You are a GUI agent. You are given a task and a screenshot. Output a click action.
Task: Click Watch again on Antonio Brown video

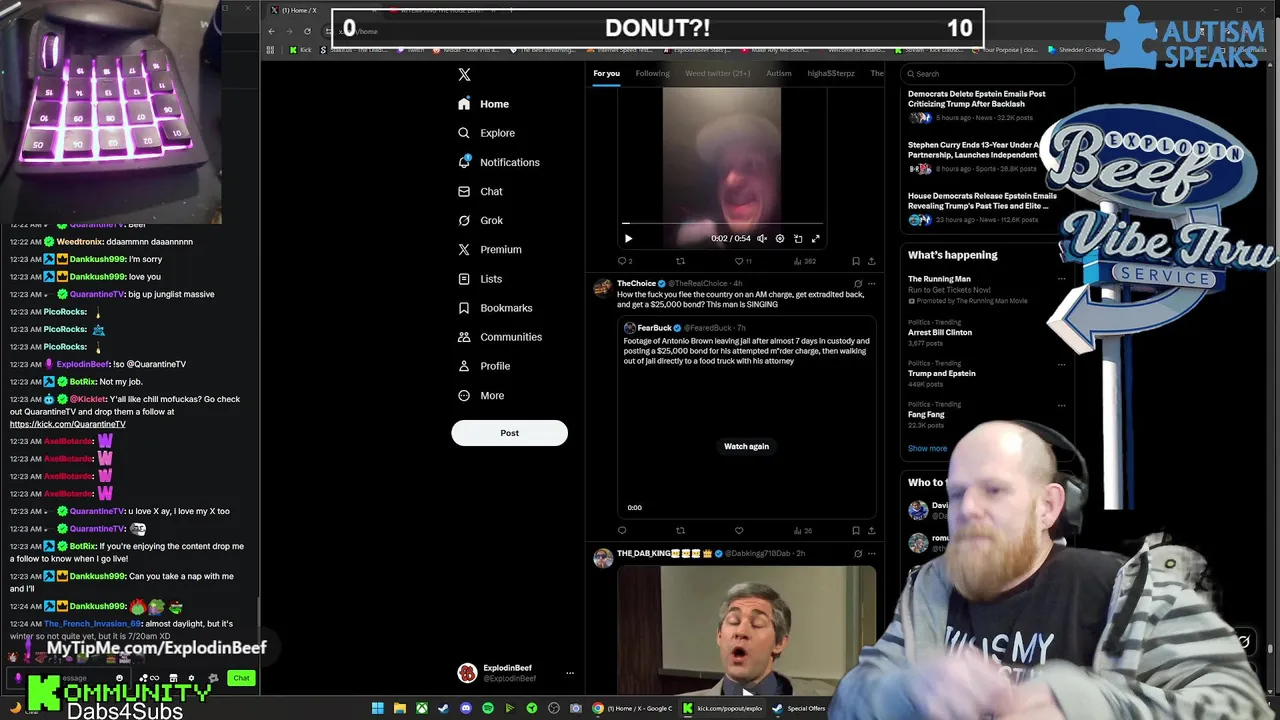[x=746, y=446]
